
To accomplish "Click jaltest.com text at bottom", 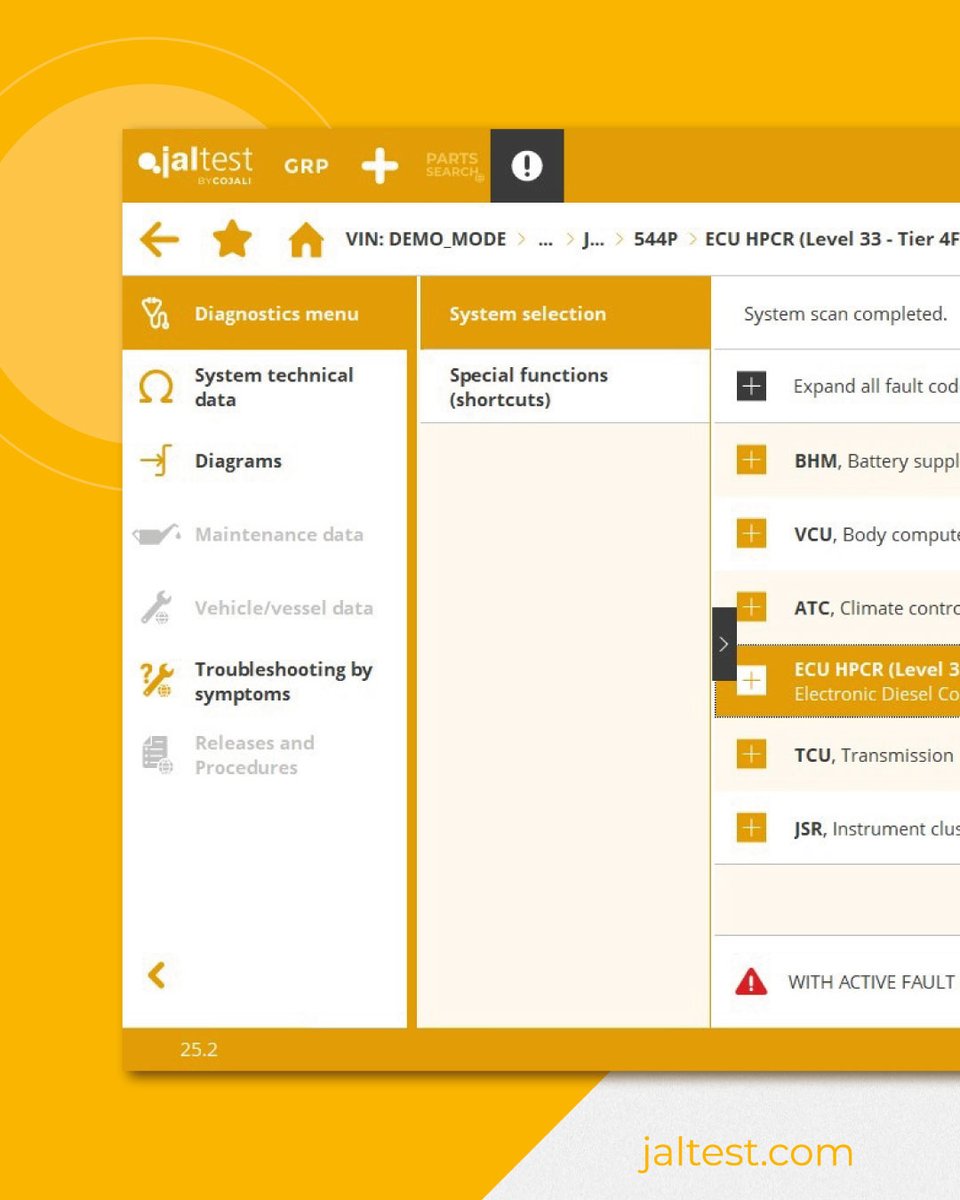I will tap(746, 1153).
